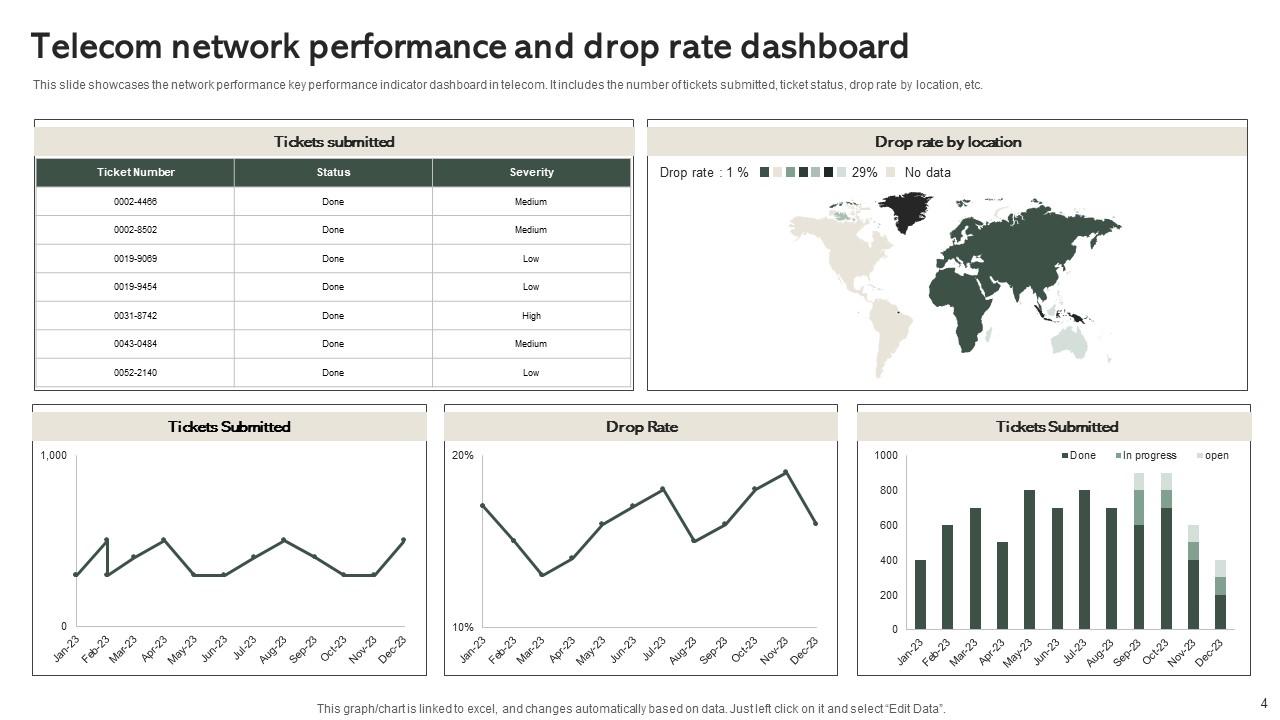The image size is (1280, 720).
Task: Click the Severity column header
Action: tap(531, 172)
